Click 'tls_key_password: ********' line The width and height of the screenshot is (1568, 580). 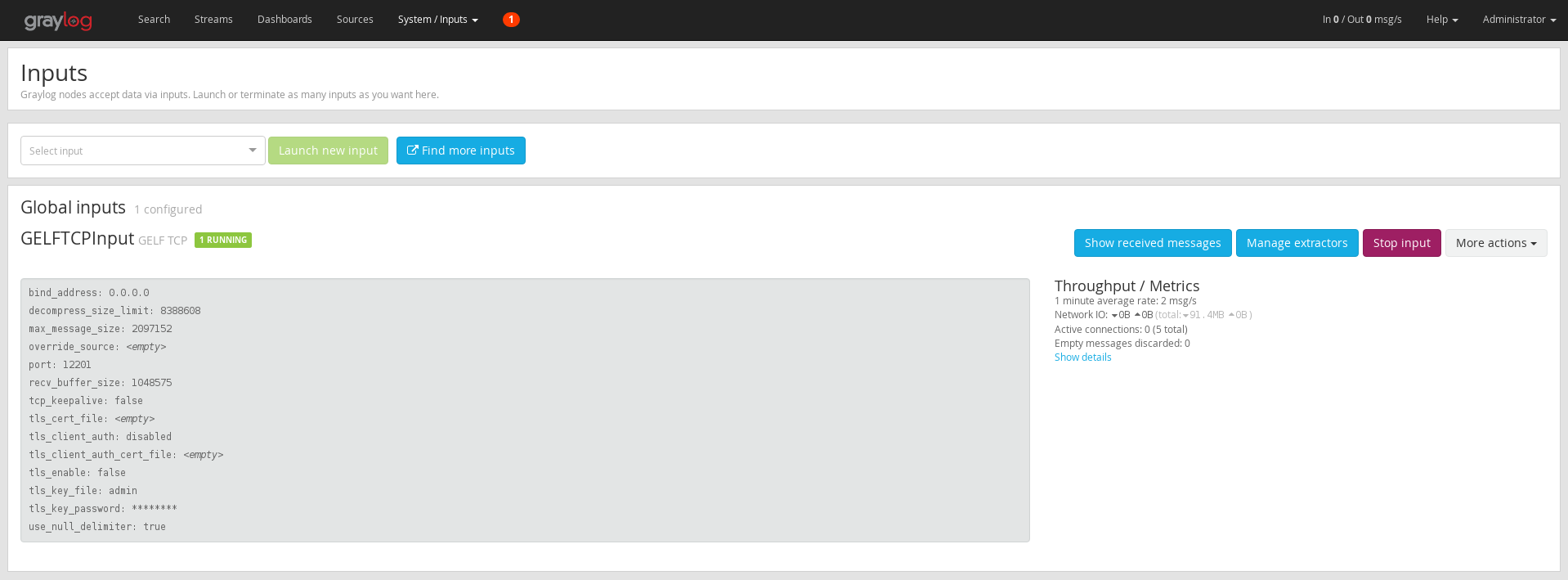pyautogui.click(x=103, y=509)
